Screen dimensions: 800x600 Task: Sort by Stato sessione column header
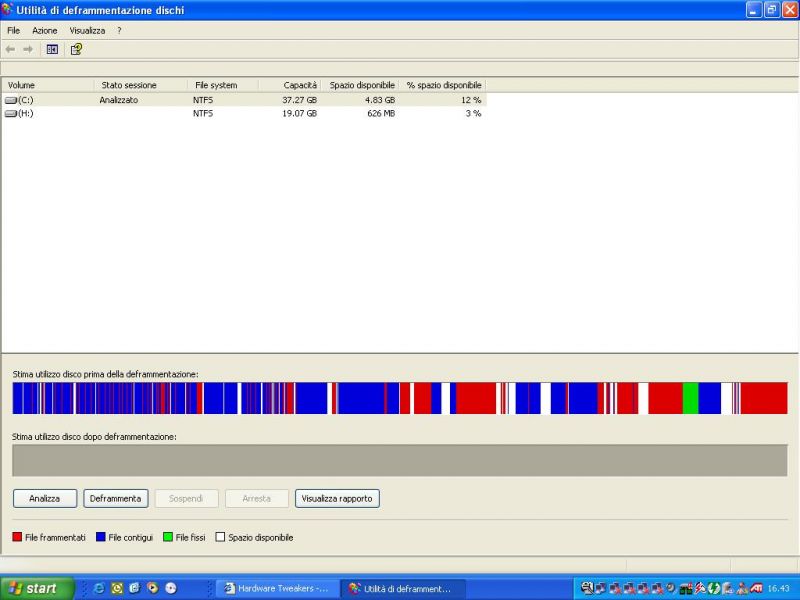[x=140, y=85]
